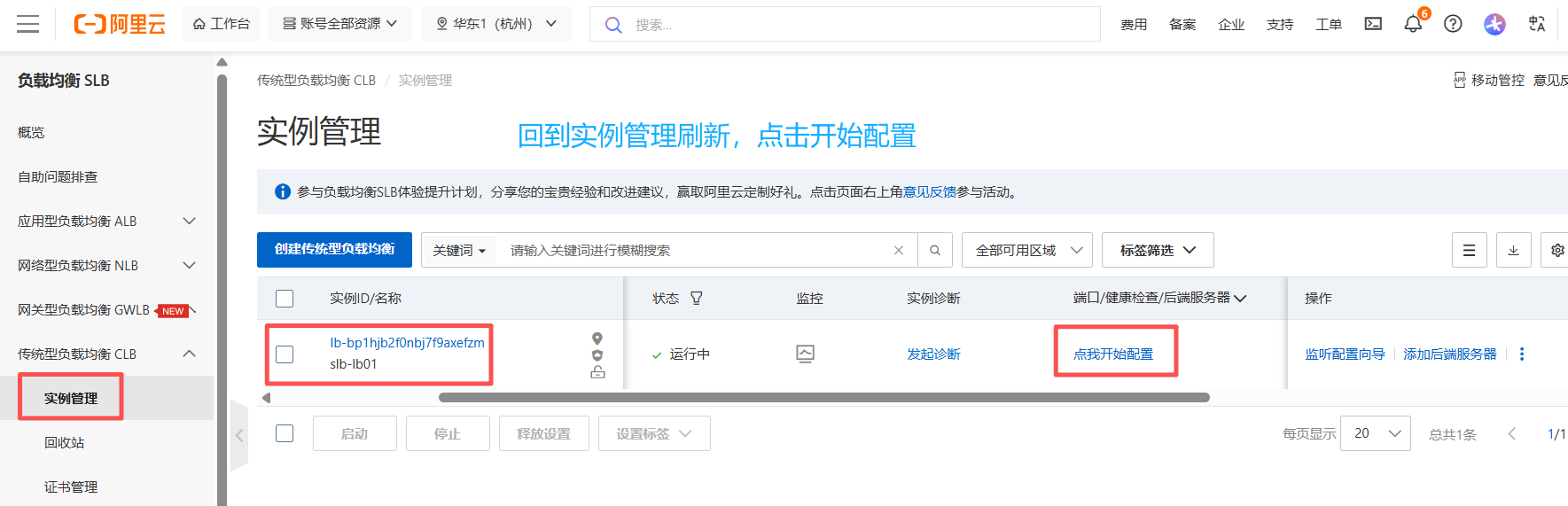Click 创建传统型负载均衡 button
1568x506 pixels.
(334, 249)
